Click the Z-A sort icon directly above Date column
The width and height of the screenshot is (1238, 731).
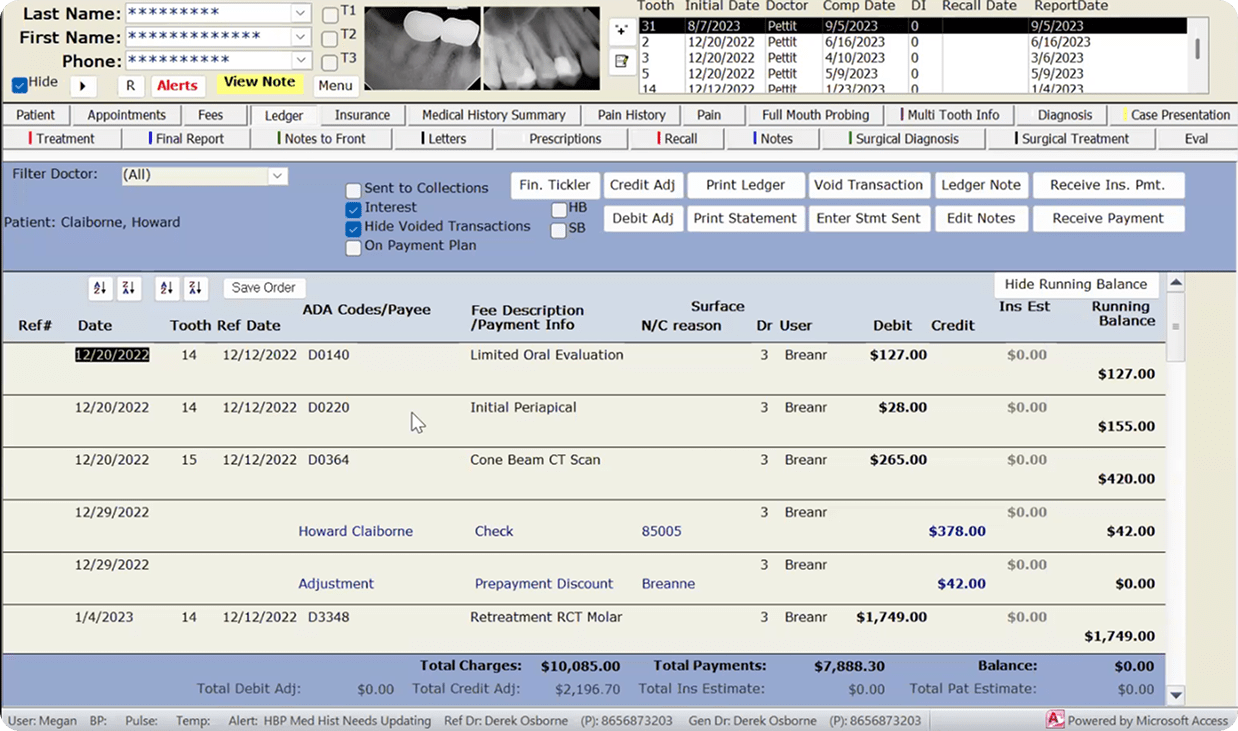coord(128,288)
